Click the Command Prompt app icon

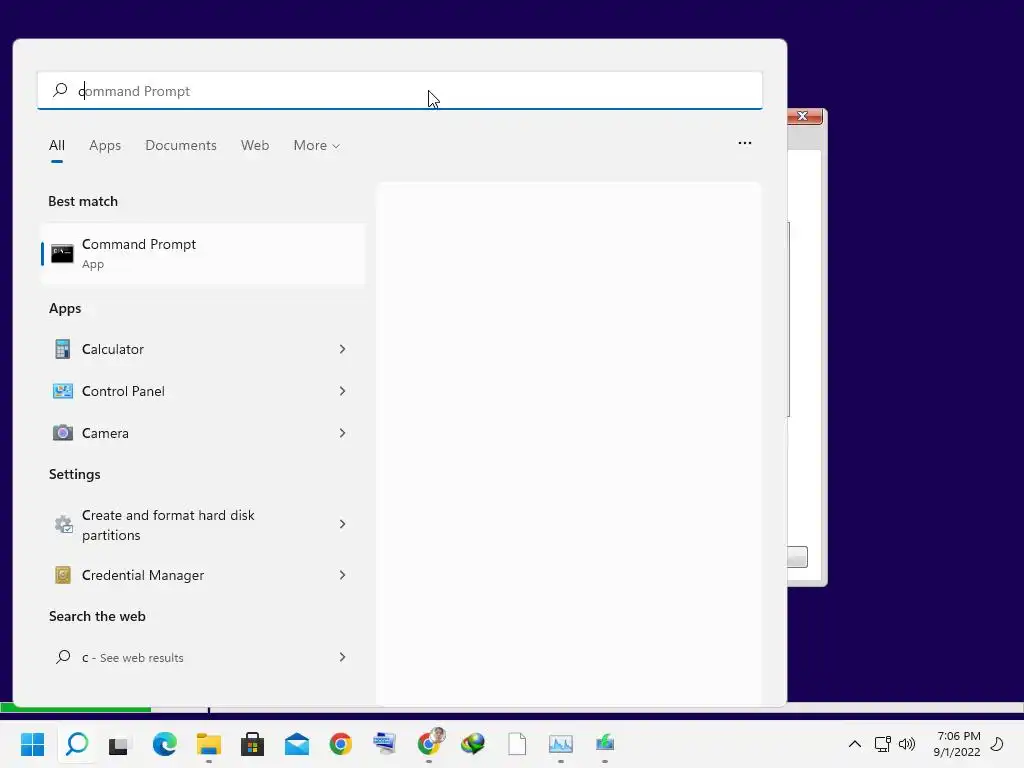click(62, 253)
